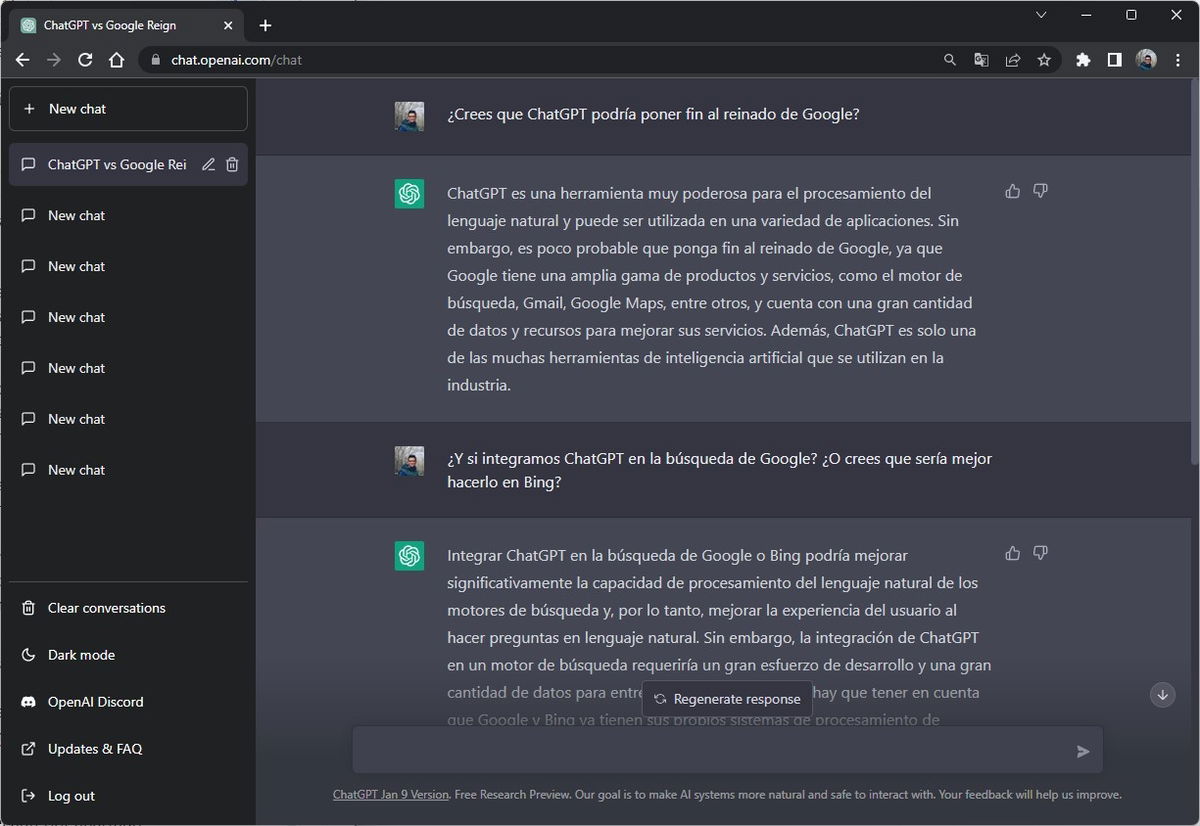This screenshot has height=826, width=1200.
Task: Give thumbs up to the first ChatGPT response
Action: (x=1012, y=191)
